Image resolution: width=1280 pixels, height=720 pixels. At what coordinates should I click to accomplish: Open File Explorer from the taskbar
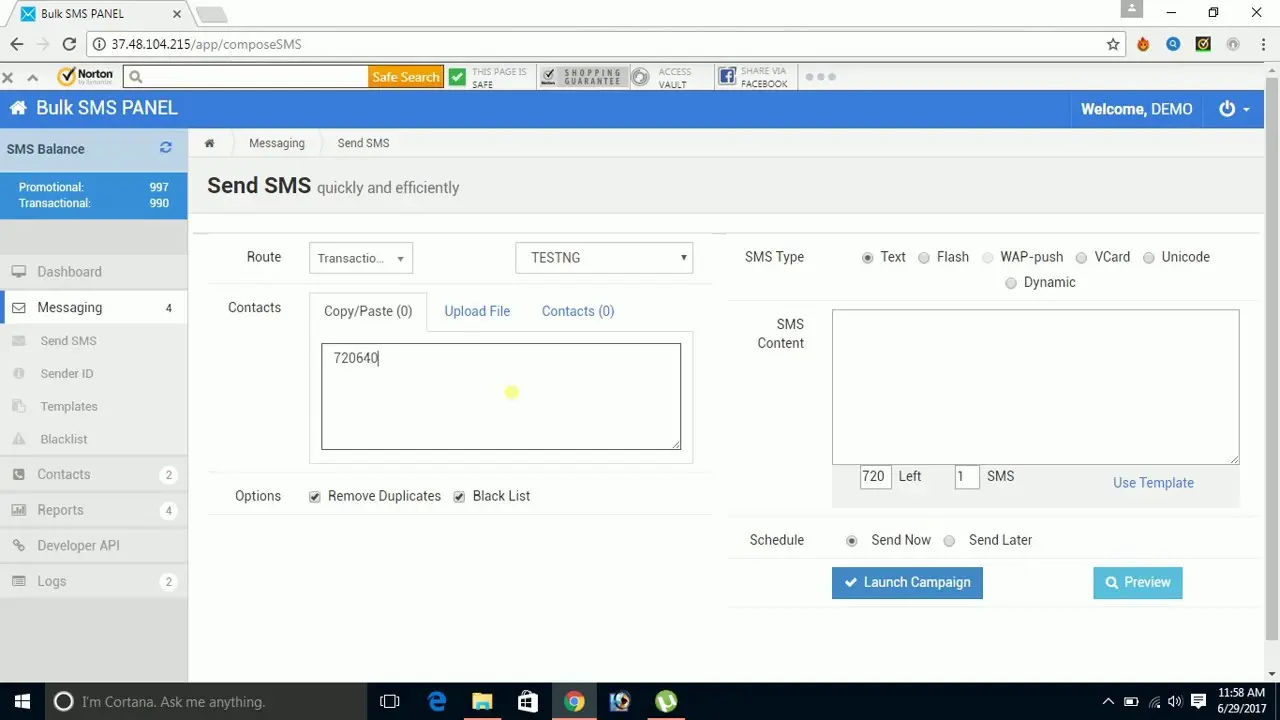[x=482, y=702]
